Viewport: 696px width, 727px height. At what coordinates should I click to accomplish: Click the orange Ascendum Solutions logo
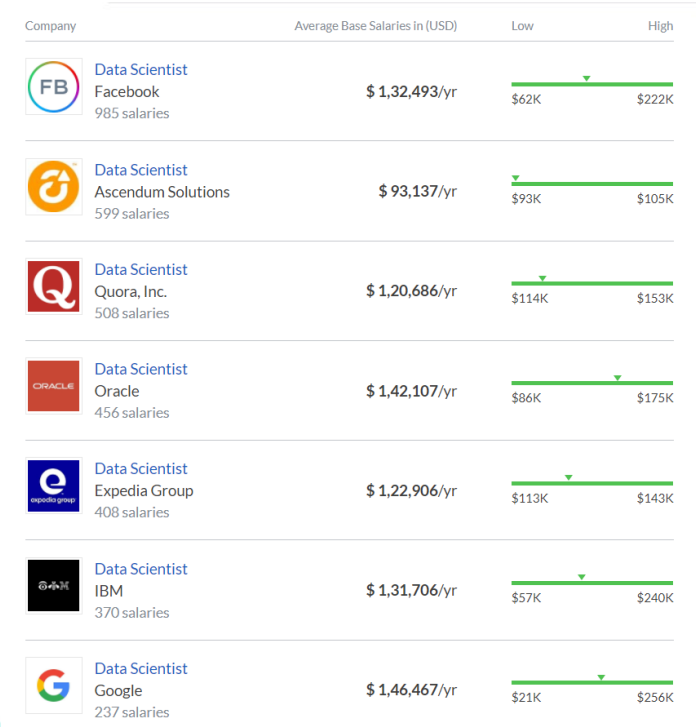(x=54, y=186)
